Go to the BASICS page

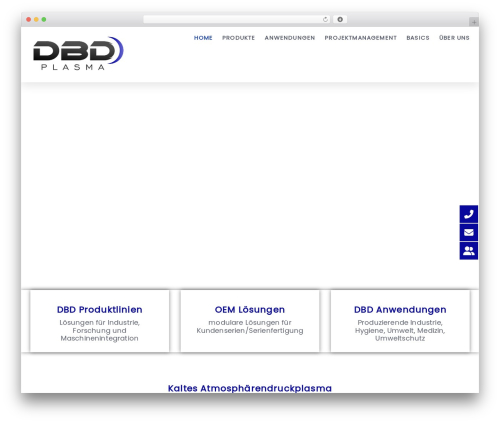418,38
